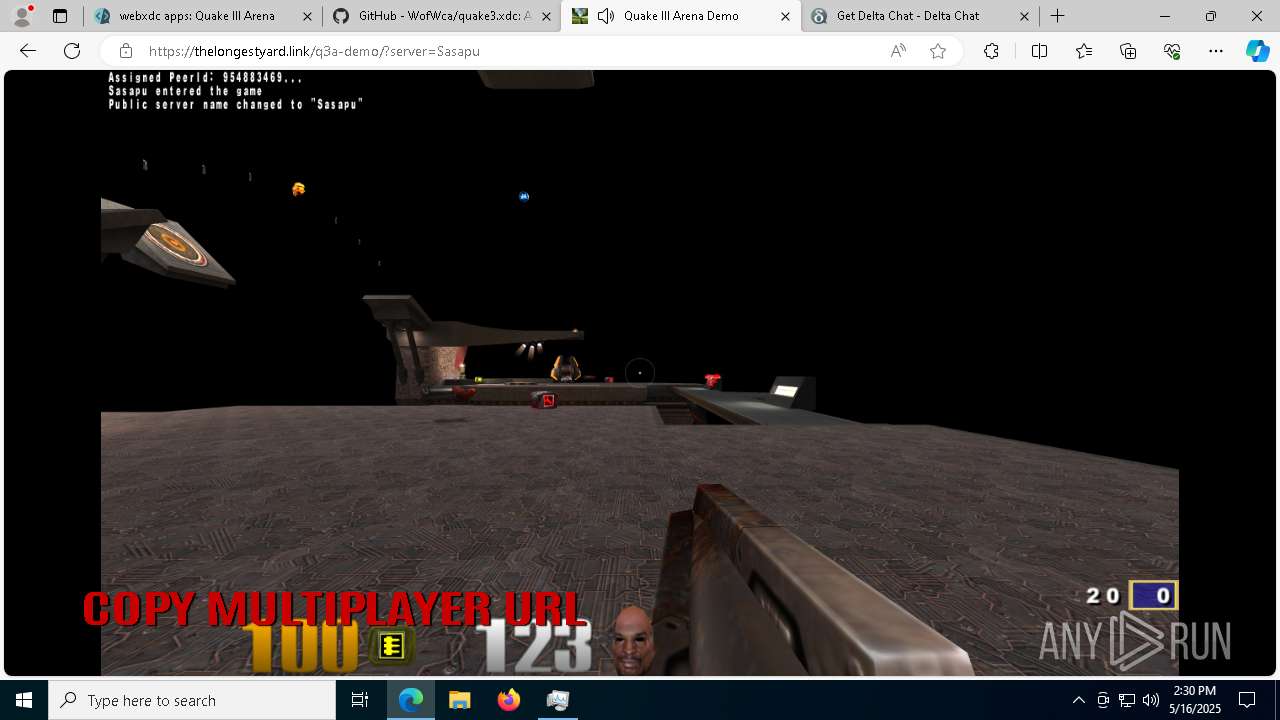Screen dimensions: 1280x720
Task: Refresh the current page
Action: point(72,51)
